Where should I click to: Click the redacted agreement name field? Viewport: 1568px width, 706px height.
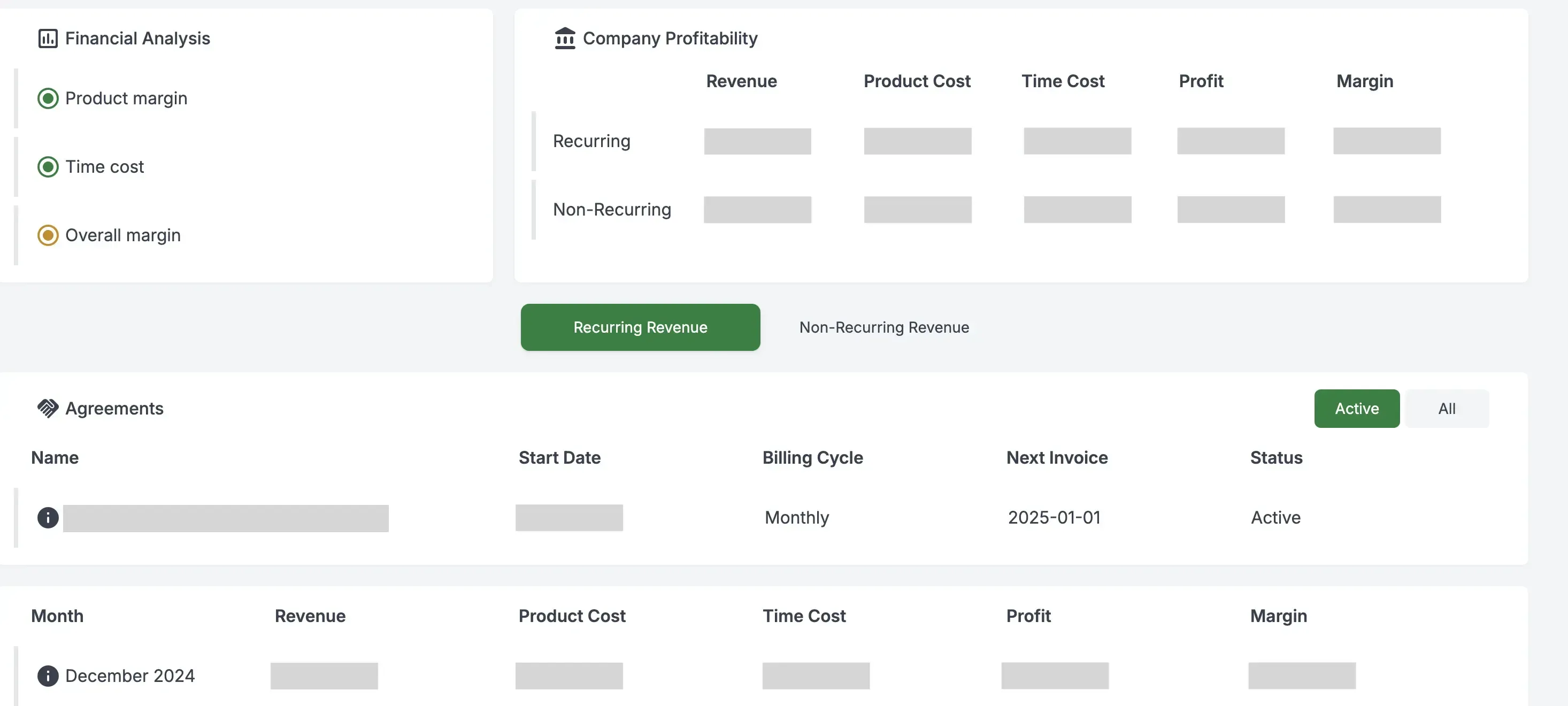226,519
